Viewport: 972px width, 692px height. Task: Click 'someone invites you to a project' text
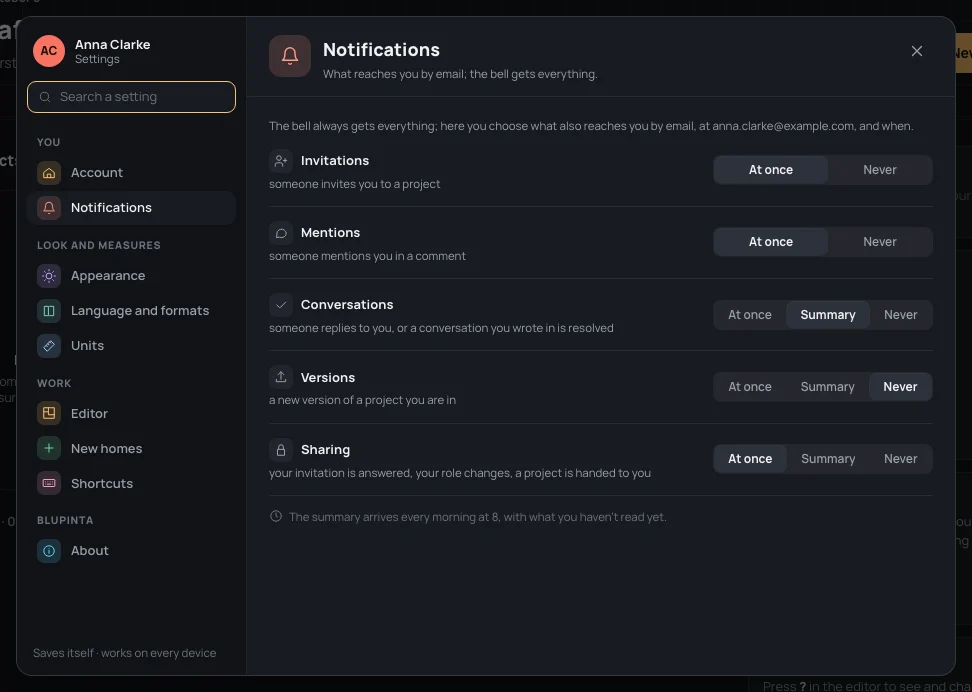click(355, 184)
